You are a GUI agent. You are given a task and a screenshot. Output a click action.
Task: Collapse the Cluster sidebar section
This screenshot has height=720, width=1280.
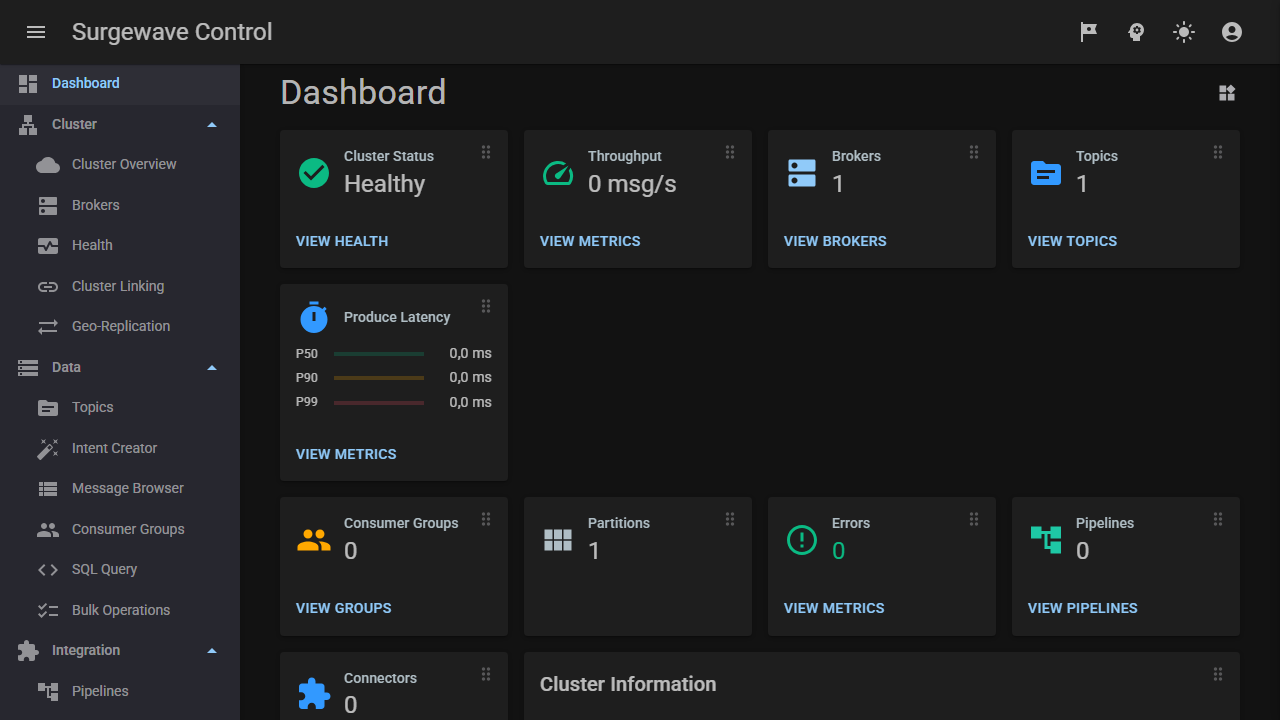click(212, 125)
